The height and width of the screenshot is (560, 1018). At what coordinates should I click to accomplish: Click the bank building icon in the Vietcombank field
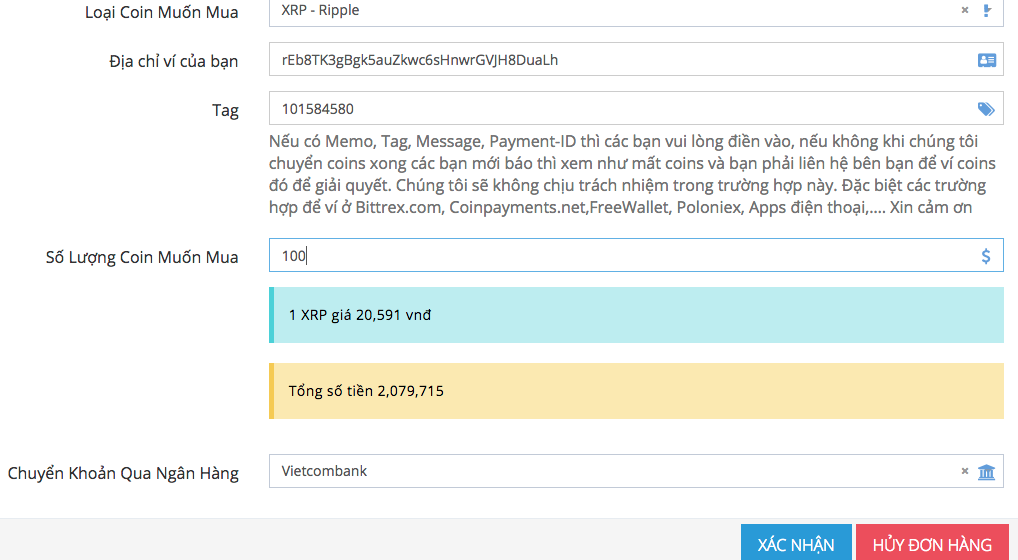point(986,472)
